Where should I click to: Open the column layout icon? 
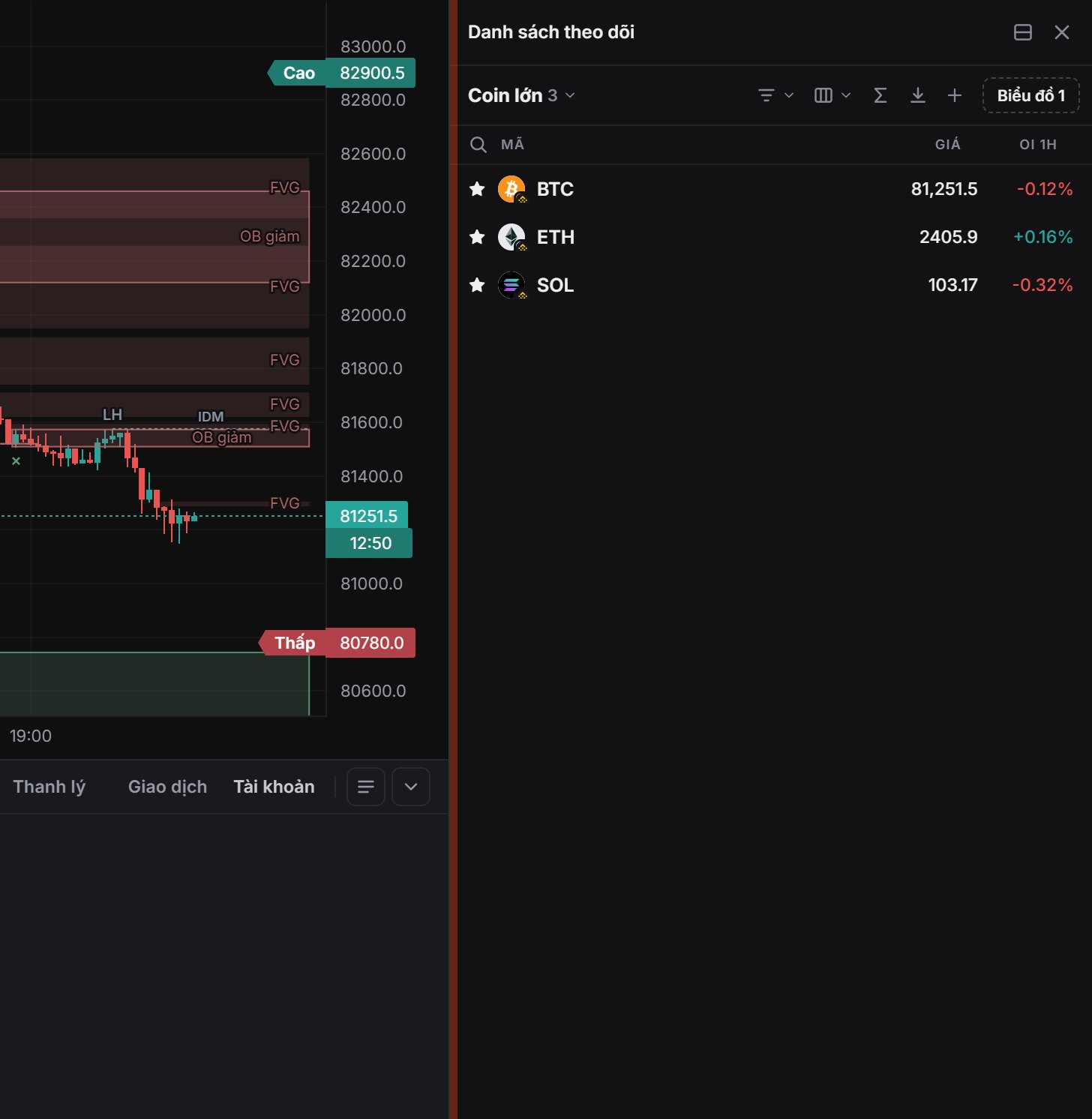(x=823, y=95)
